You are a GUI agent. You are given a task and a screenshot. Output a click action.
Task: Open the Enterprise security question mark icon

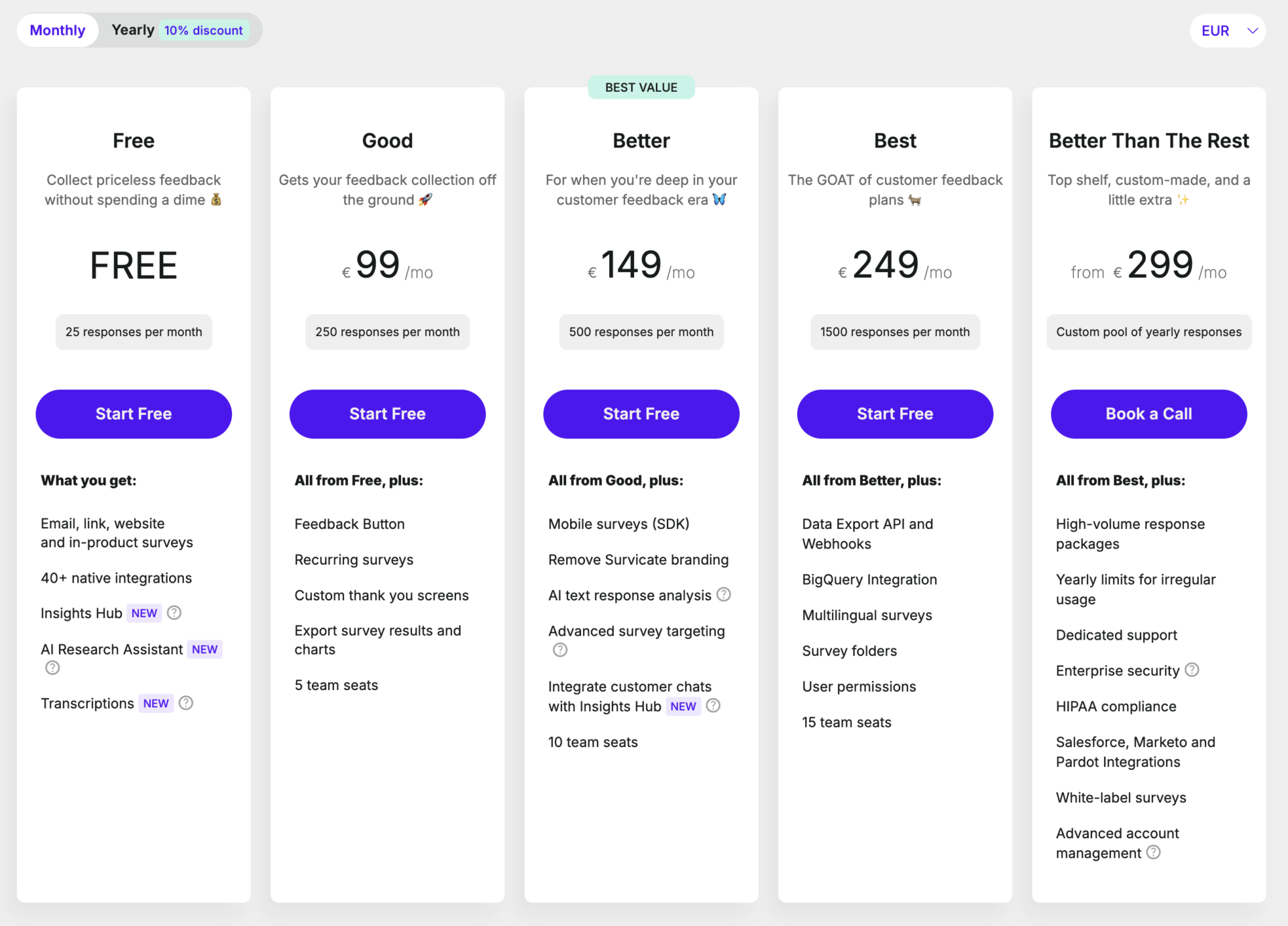pyautogui.click(x=1193, y=670)
